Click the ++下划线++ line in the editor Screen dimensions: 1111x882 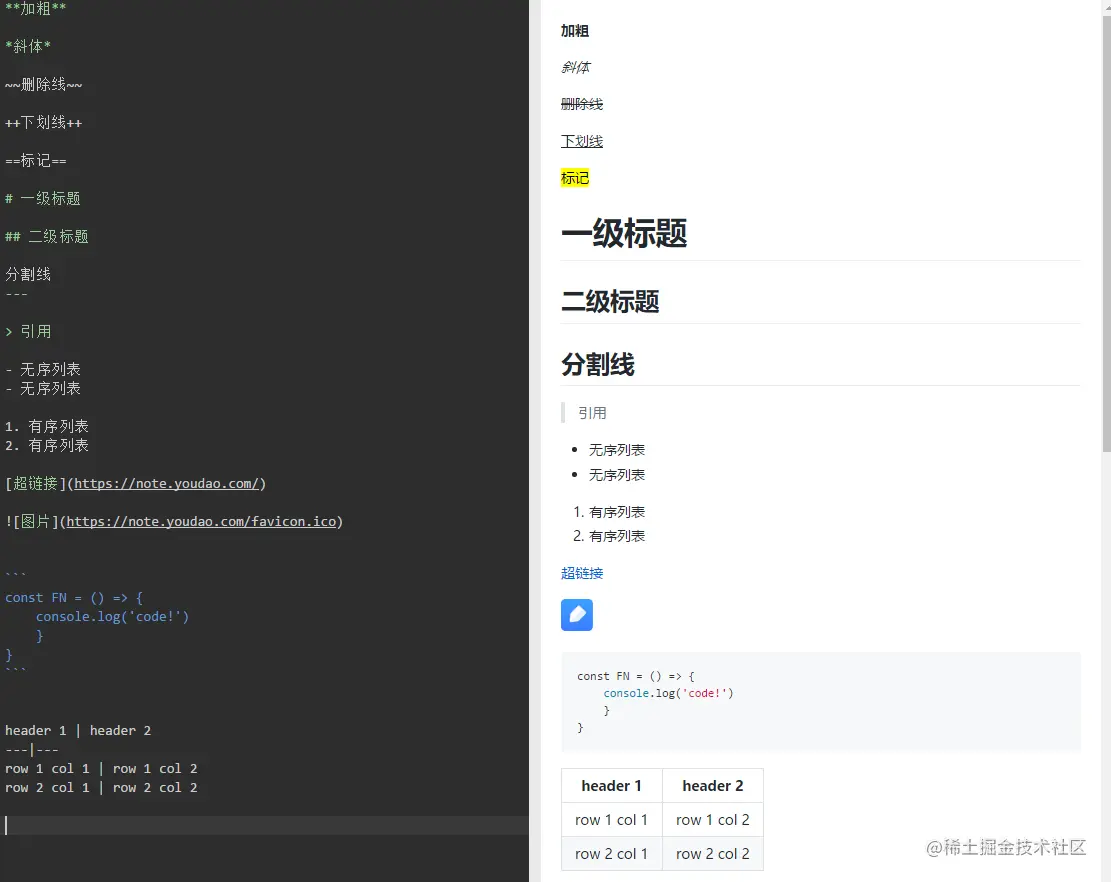[43, 123]
